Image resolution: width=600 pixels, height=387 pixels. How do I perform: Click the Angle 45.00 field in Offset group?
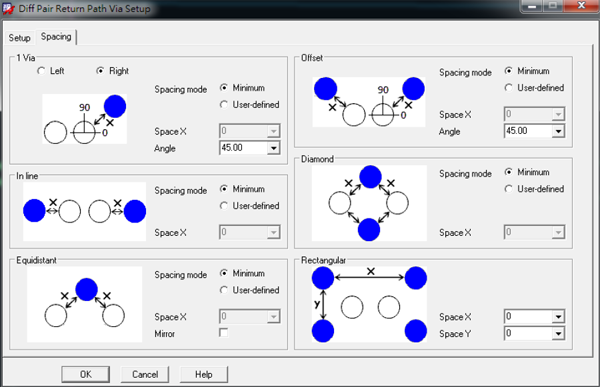(x=528, y=131)
